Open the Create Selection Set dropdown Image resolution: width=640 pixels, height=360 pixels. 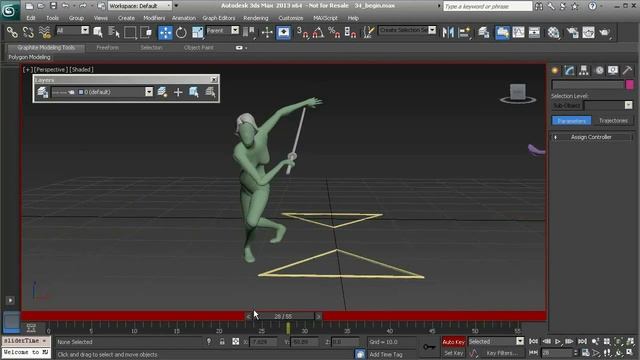pyautogui.click(x=432, y=30)
